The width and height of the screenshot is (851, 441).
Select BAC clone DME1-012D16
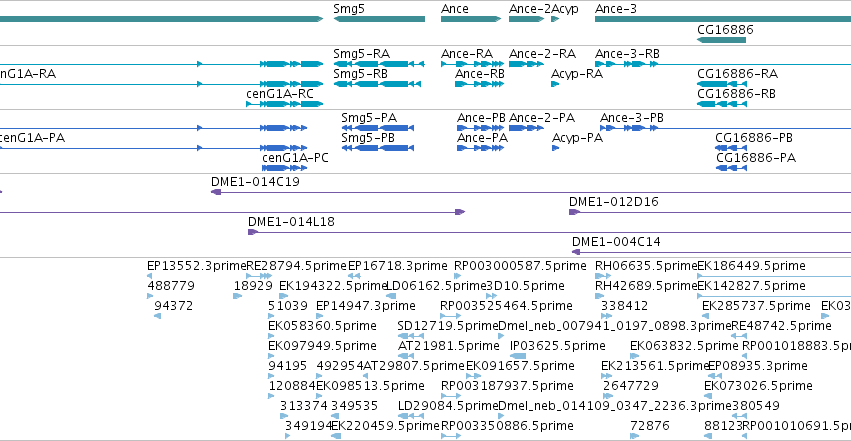coord(614,202)
